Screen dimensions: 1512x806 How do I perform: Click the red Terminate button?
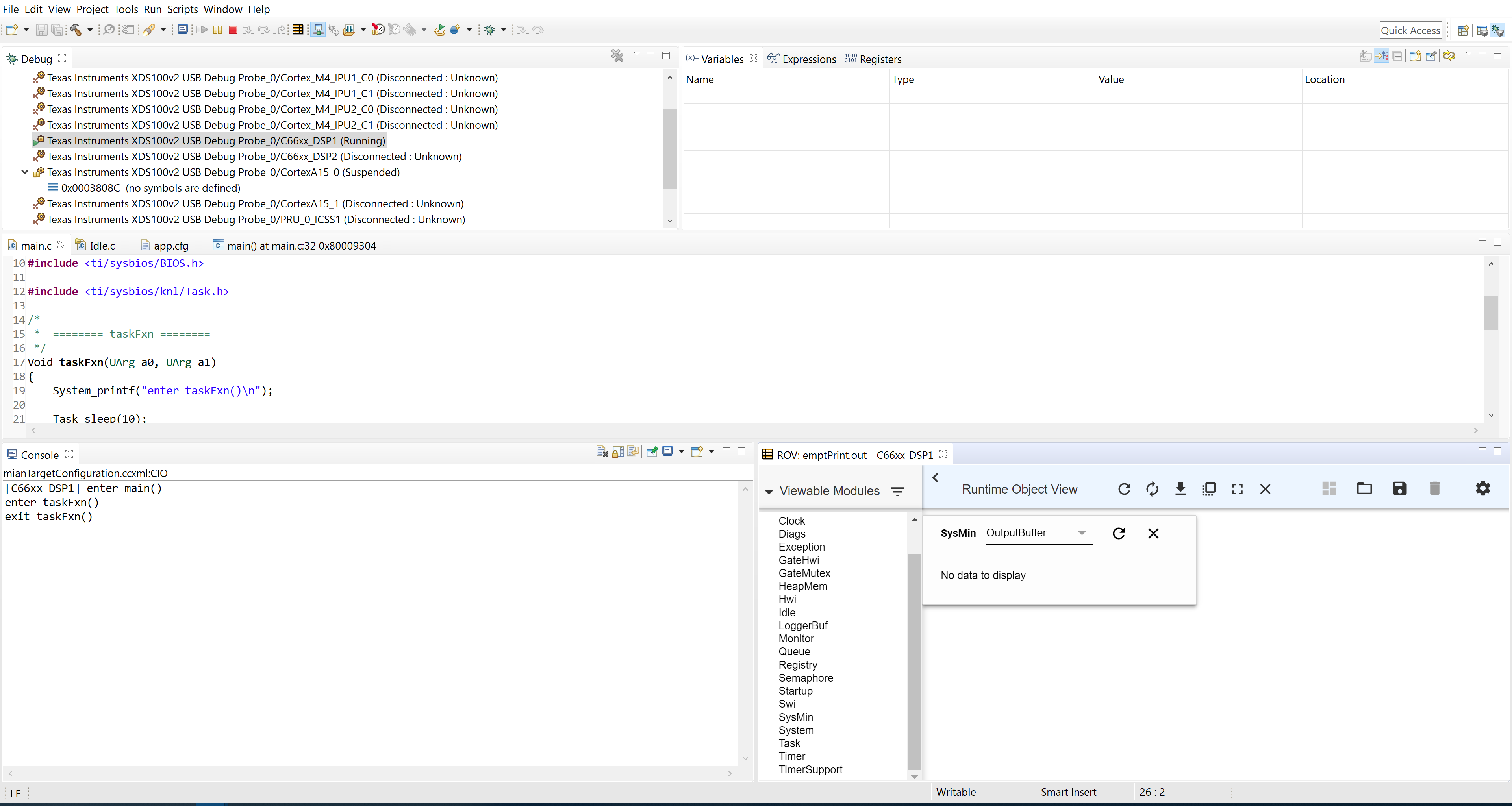(x=233, y=30)
